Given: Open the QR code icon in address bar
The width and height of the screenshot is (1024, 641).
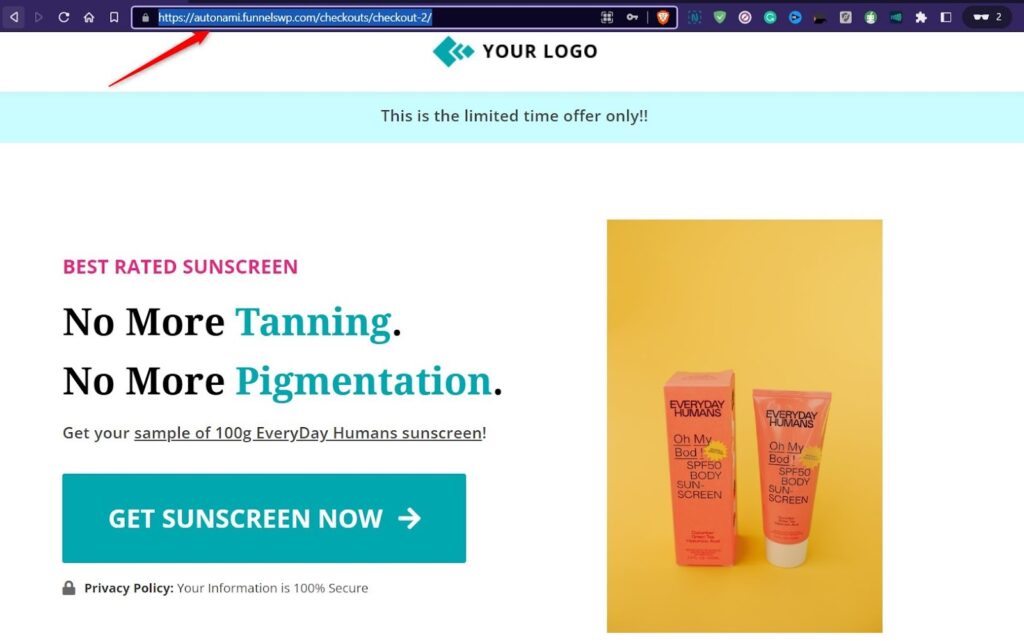Looking at the screenshot, I should point(607,18).
